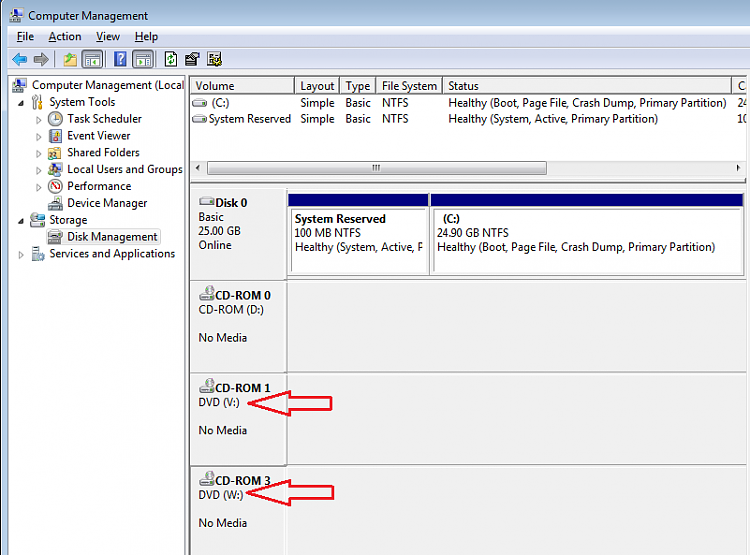The image size is (750, 555).
Task: Open the Help menu
Action: click(146, 37)
